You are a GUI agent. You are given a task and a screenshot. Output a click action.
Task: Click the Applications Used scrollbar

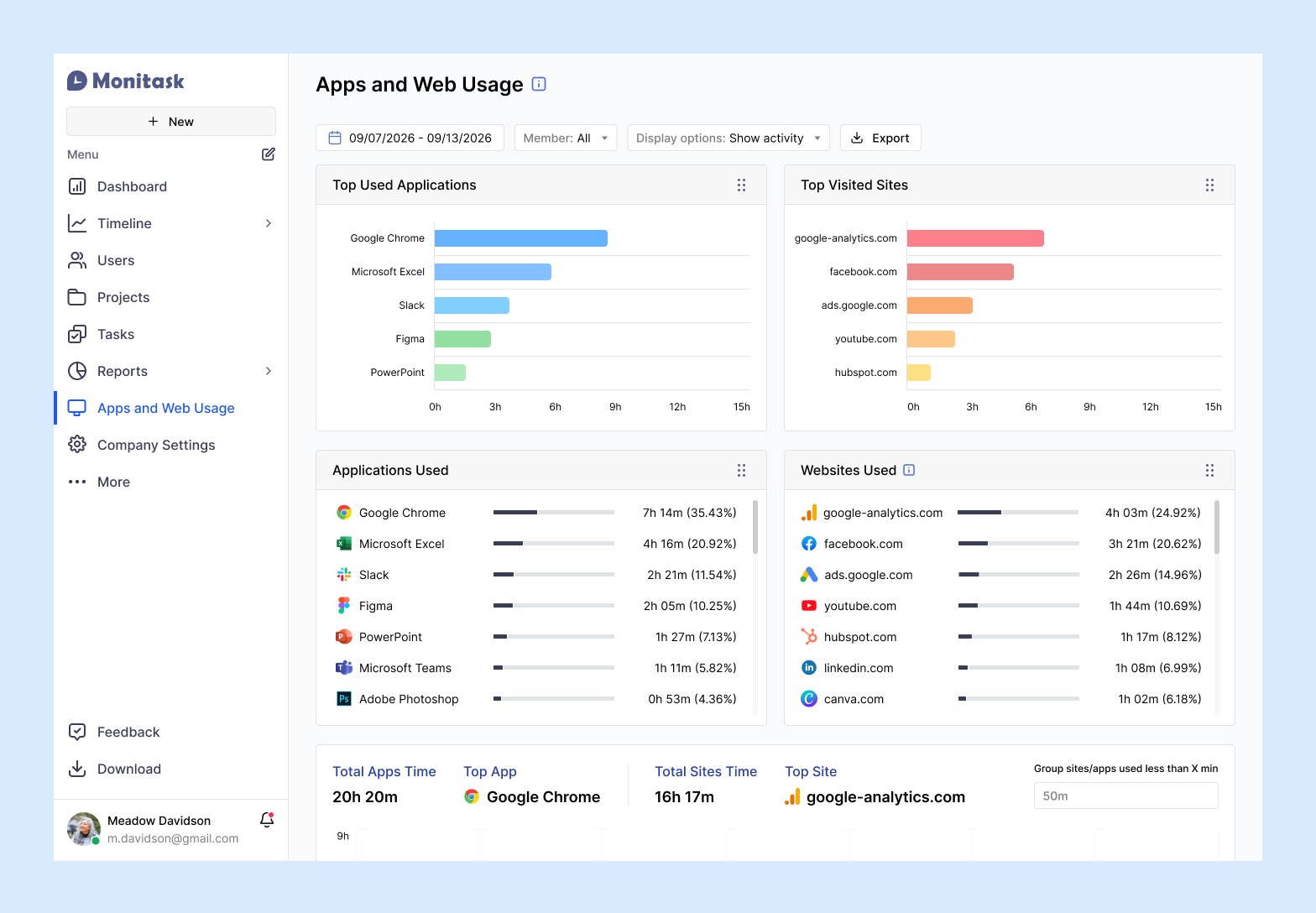click(755, 527)
